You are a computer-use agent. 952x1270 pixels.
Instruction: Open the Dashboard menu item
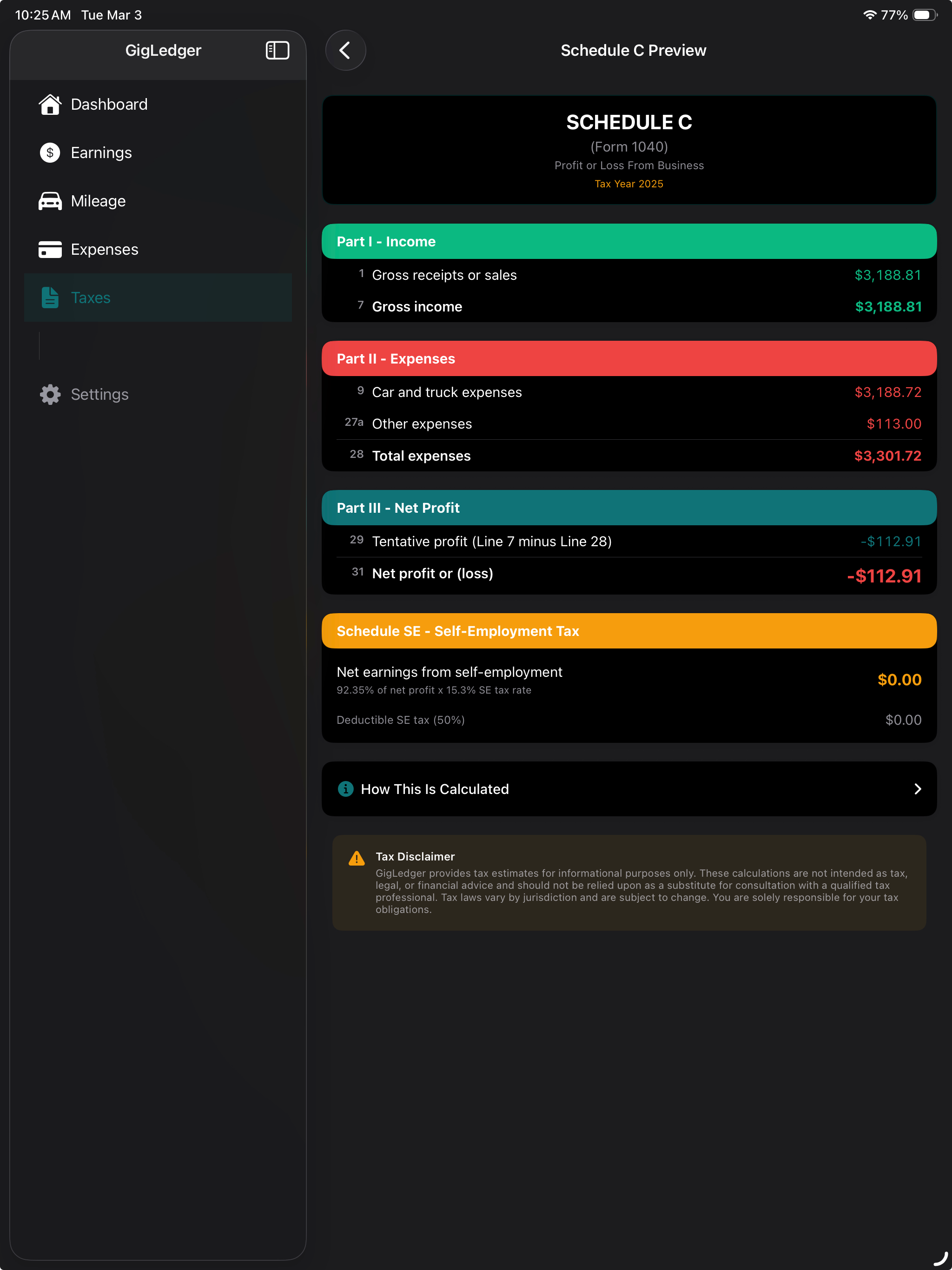pyautogui.click(x=158, y=105)
